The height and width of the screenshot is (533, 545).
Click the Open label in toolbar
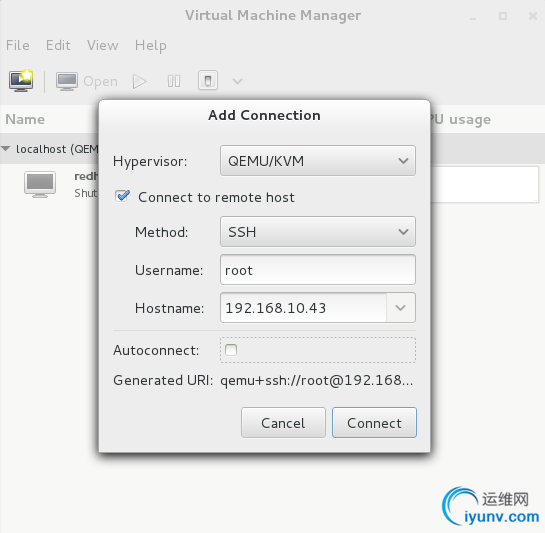click(100, 82)
